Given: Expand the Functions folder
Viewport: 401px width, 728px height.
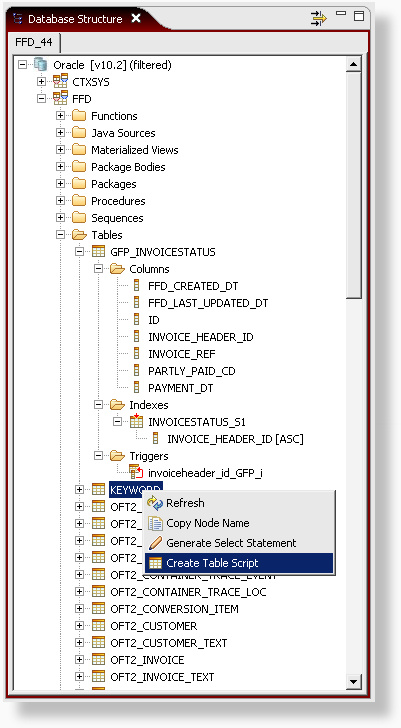Looking at the screenshot, I should click(60, 116).
